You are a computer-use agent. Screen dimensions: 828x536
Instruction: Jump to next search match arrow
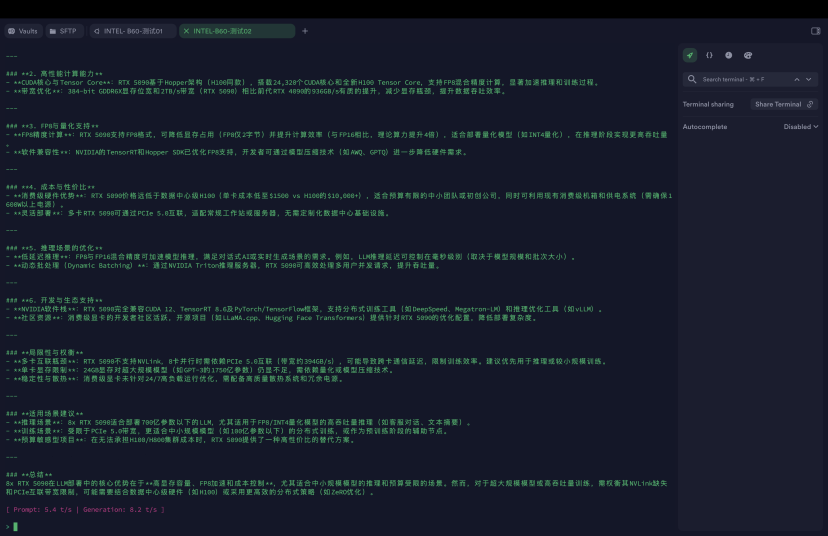point(808,79)
